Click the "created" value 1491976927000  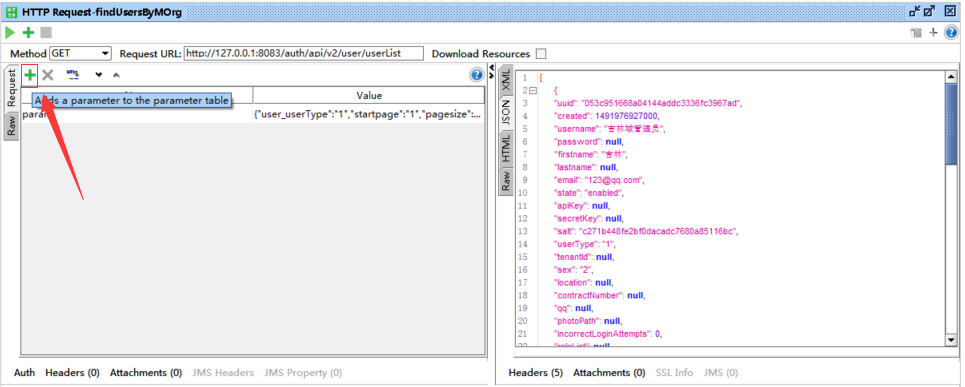(627, 116)
